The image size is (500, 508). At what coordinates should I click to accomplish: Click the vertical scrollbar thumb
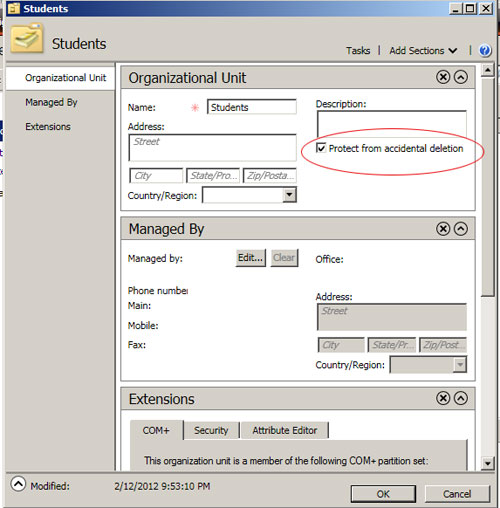[x=488, y=186]
